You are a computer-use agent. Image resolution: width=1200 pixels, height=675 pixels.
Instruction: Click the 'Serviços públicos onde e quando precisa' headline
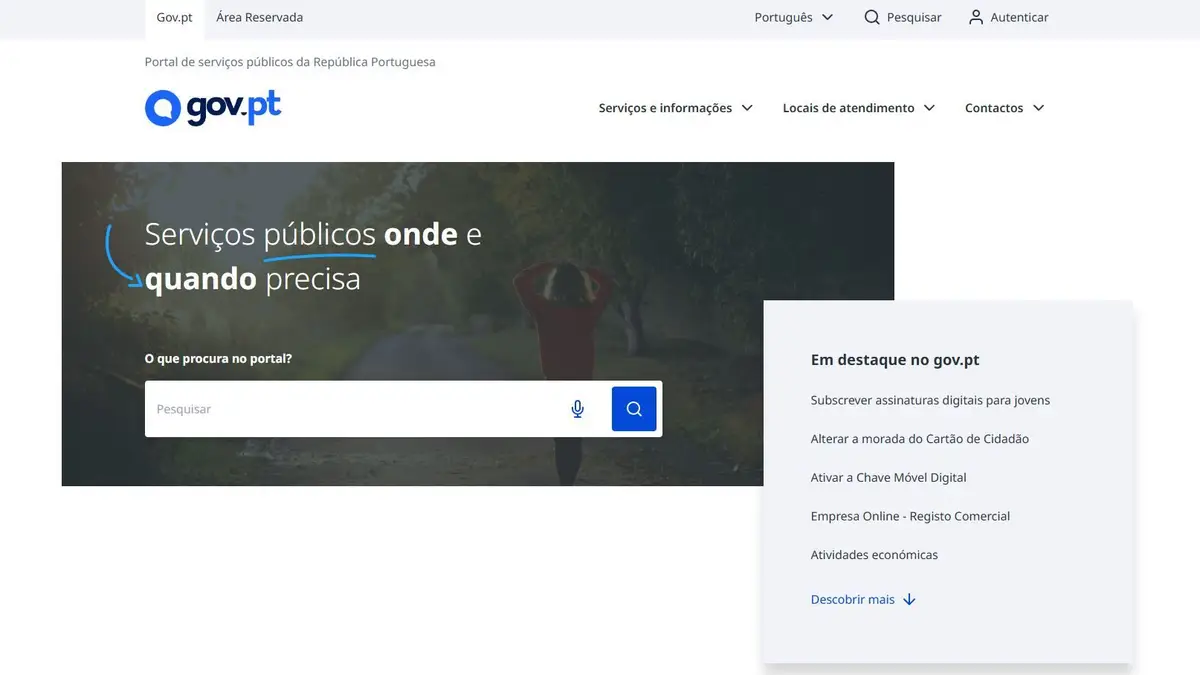(313, 256)
